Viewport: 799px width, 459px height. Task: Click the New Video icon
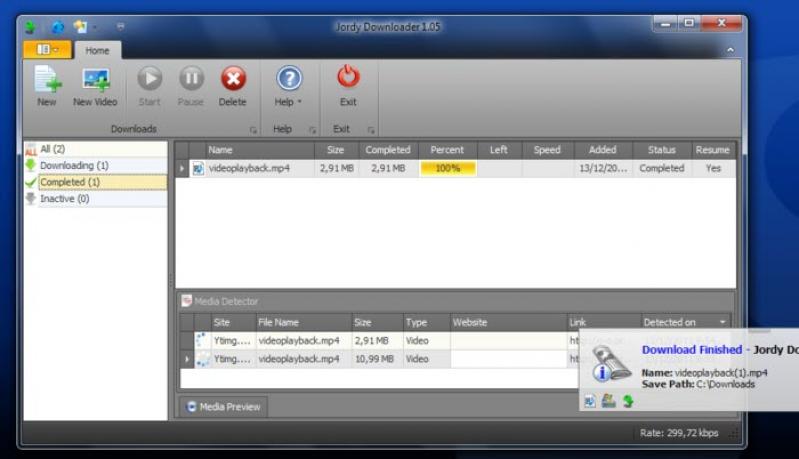tap(95, 80)
